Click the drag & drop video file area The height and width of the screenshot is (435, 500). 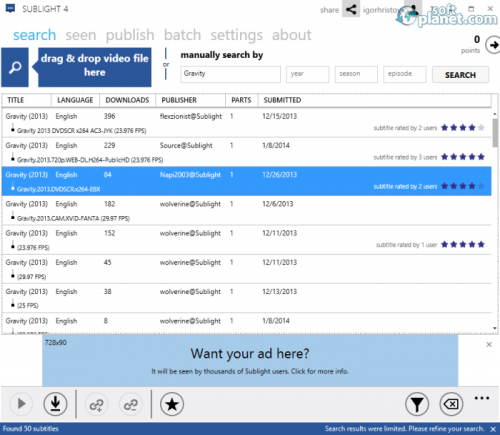[95, 67]
